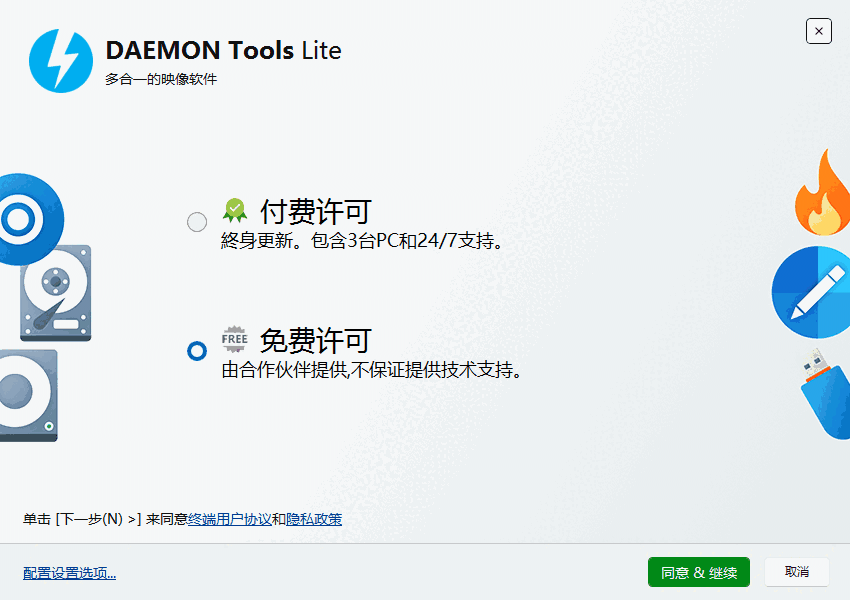Click the close button at top right
The image size is (850, 600).
(x=819, y=31)
